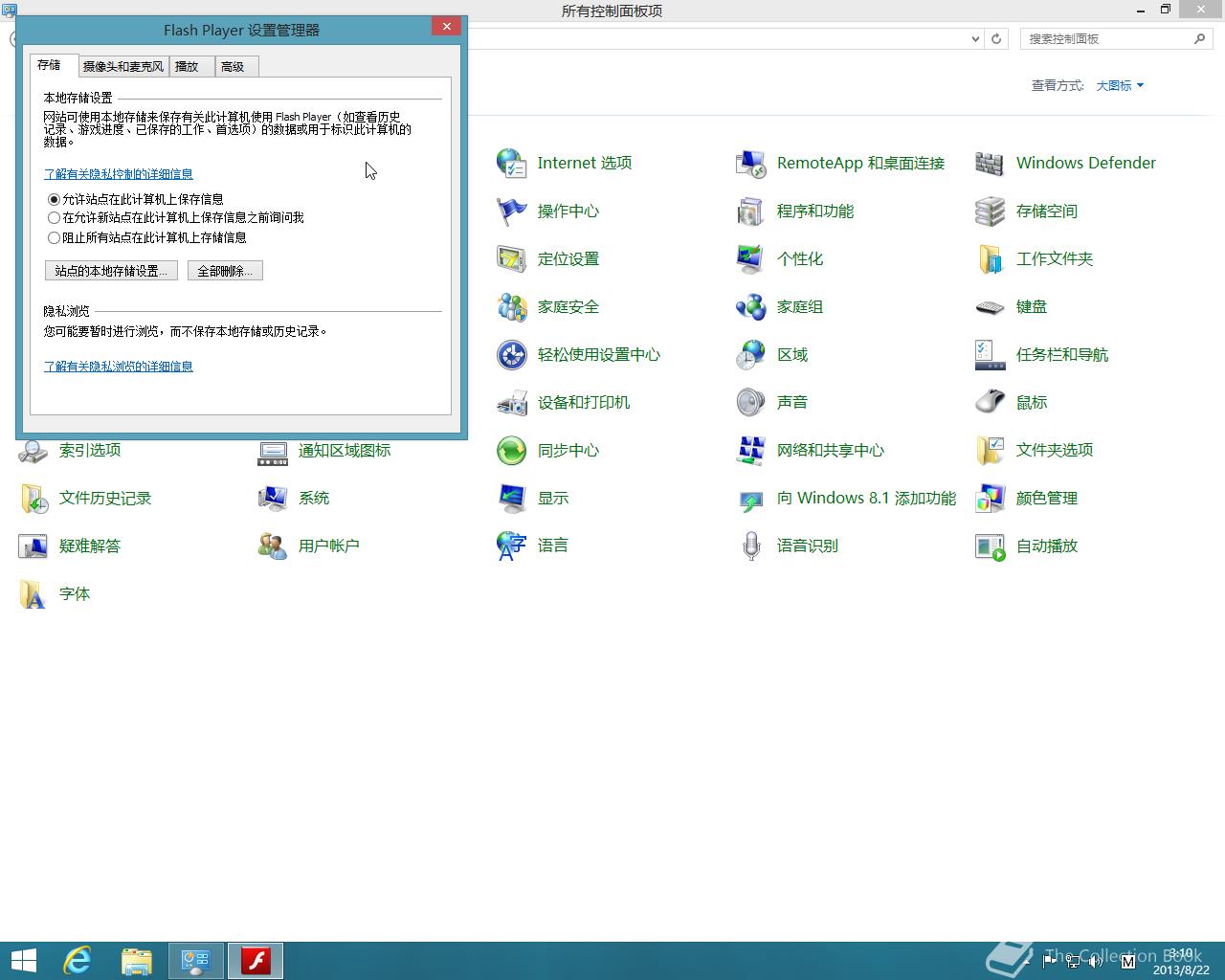Open the 键盘 keyboard icon
Screen dimensions: 1225x980
tap(991, 306)
